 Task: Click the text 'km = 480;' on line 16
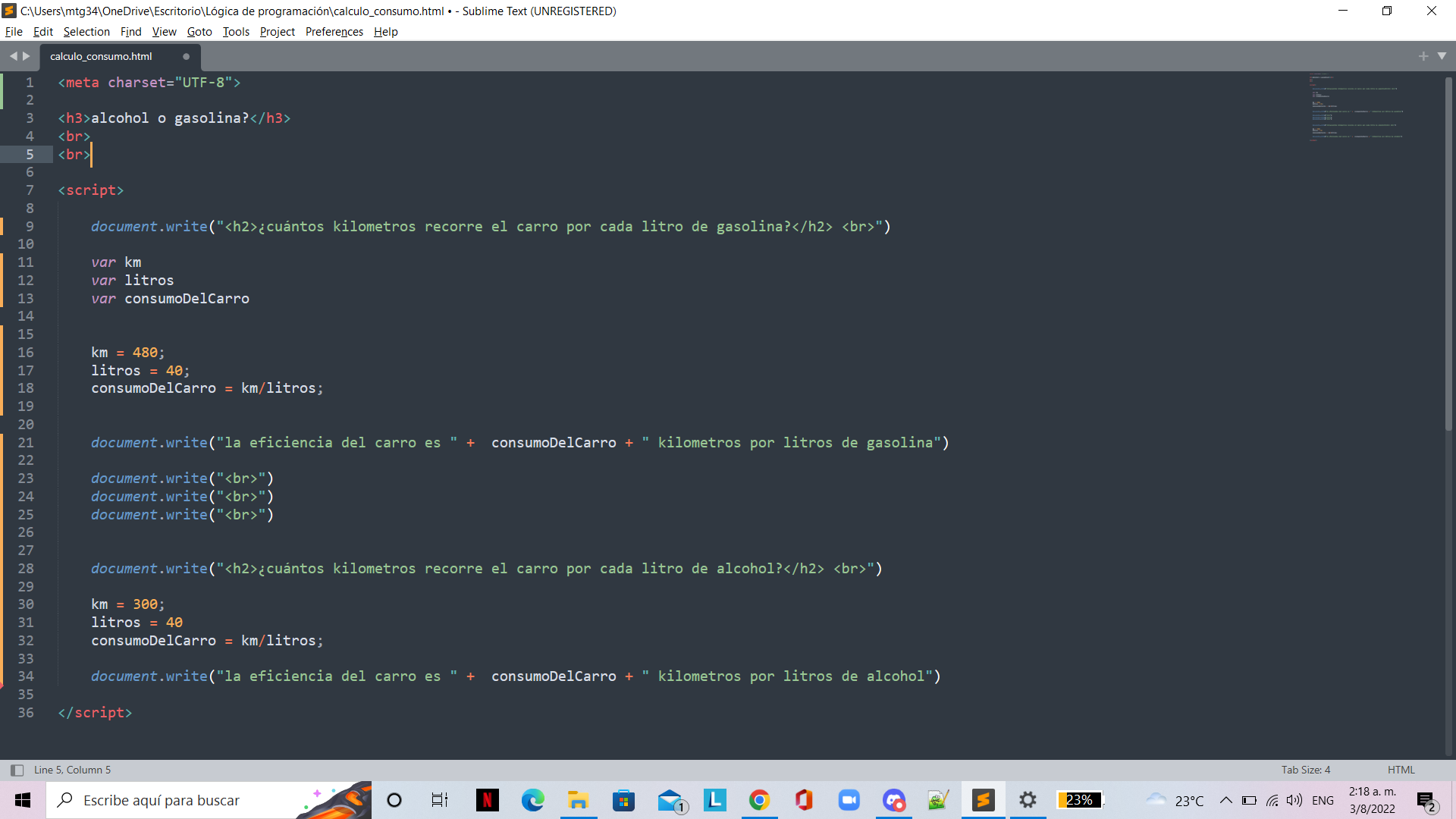[127, 353]
